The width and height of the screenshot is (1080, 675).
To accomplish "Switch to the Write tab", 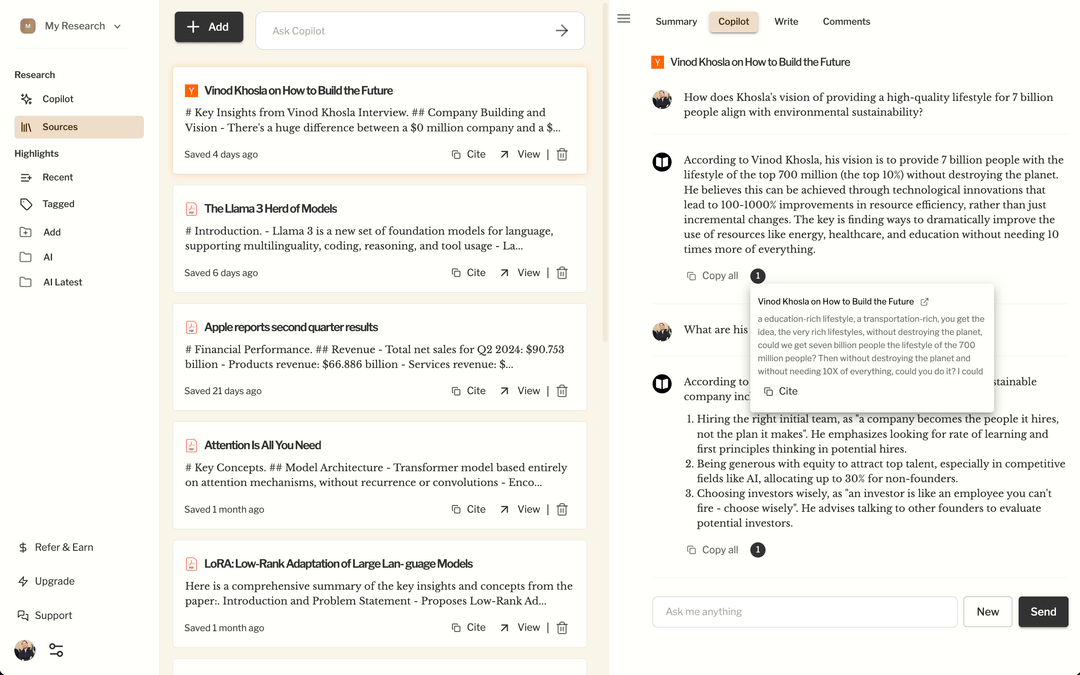I will 786,21.
